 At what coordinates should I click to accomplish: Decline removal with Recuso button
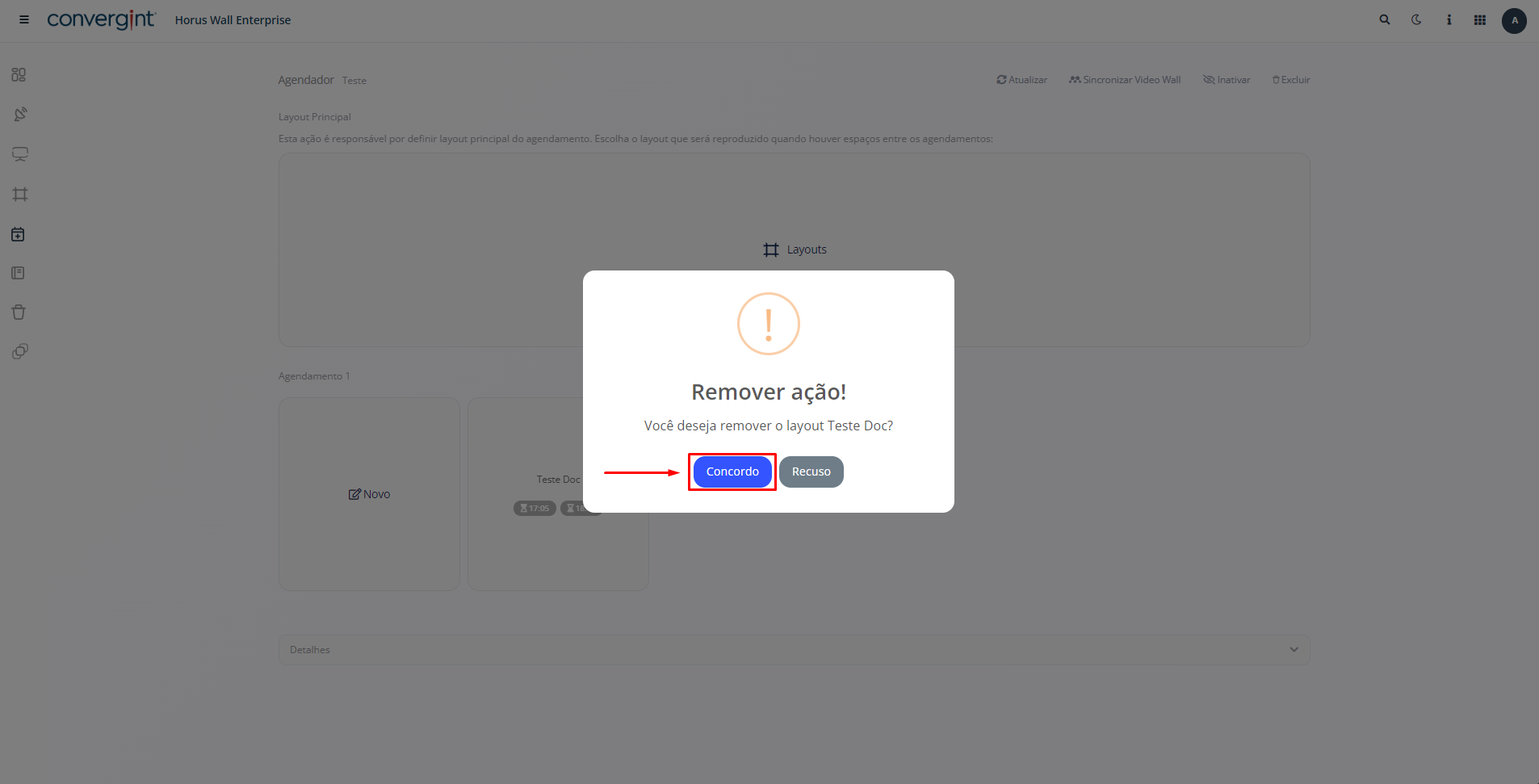pos(811,472)
